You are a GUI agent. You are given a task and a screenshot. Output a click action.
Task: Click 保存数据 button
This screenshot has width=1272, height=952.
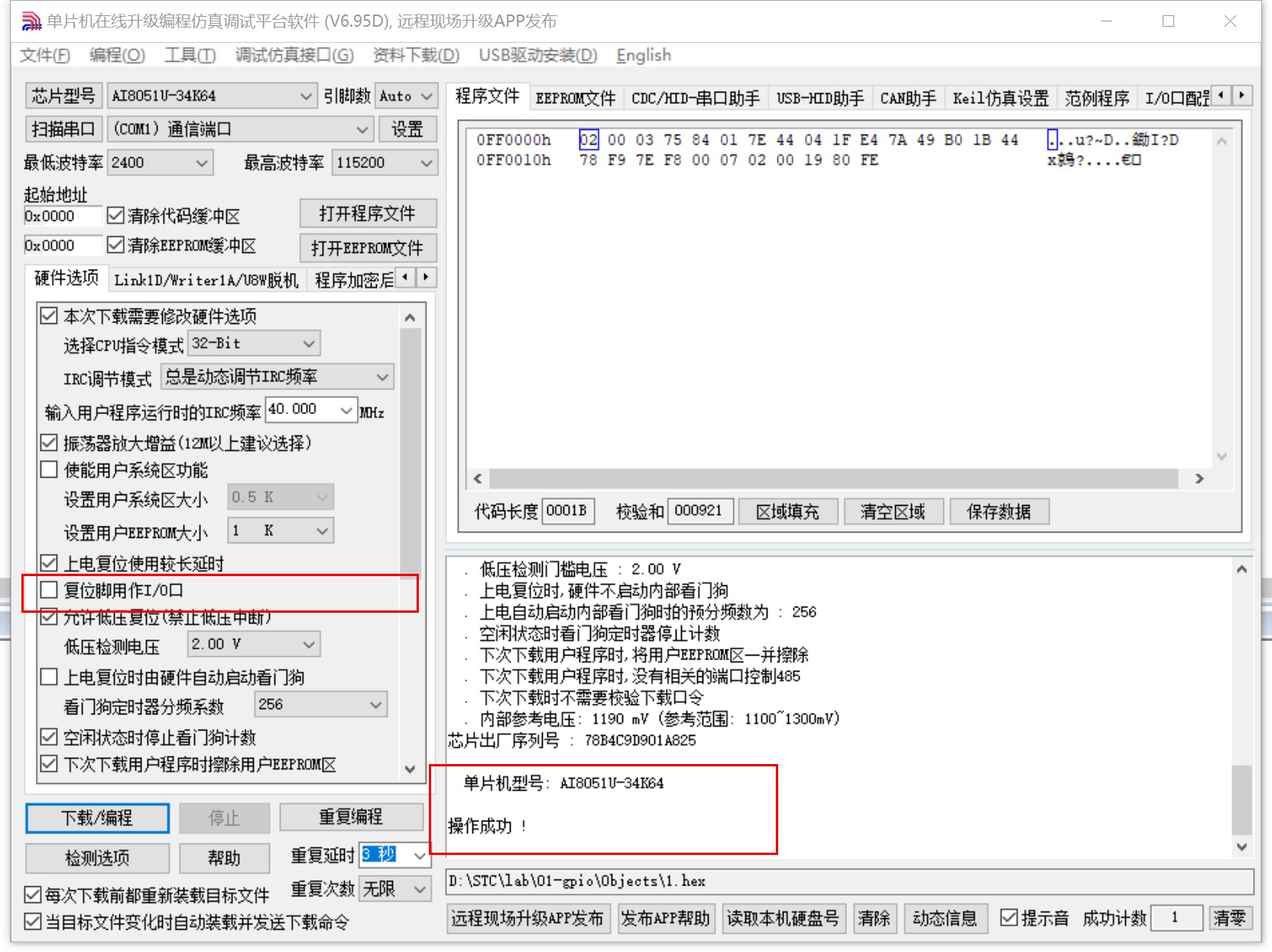click(x=999, y=511)
